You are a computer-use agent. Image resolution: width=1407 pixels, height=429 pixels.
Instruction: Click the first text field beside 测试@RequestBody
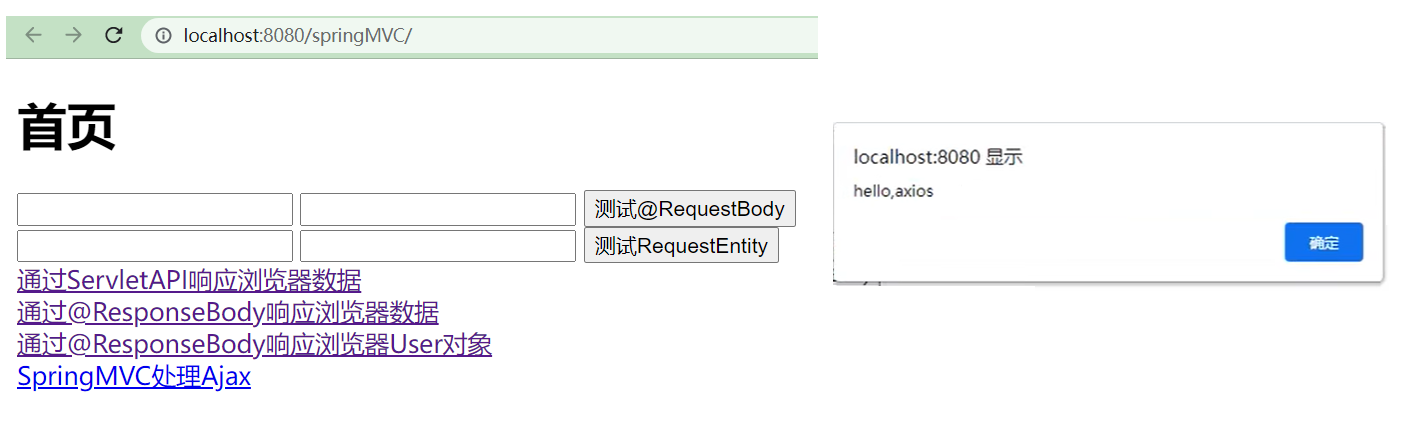click(155, 210)
